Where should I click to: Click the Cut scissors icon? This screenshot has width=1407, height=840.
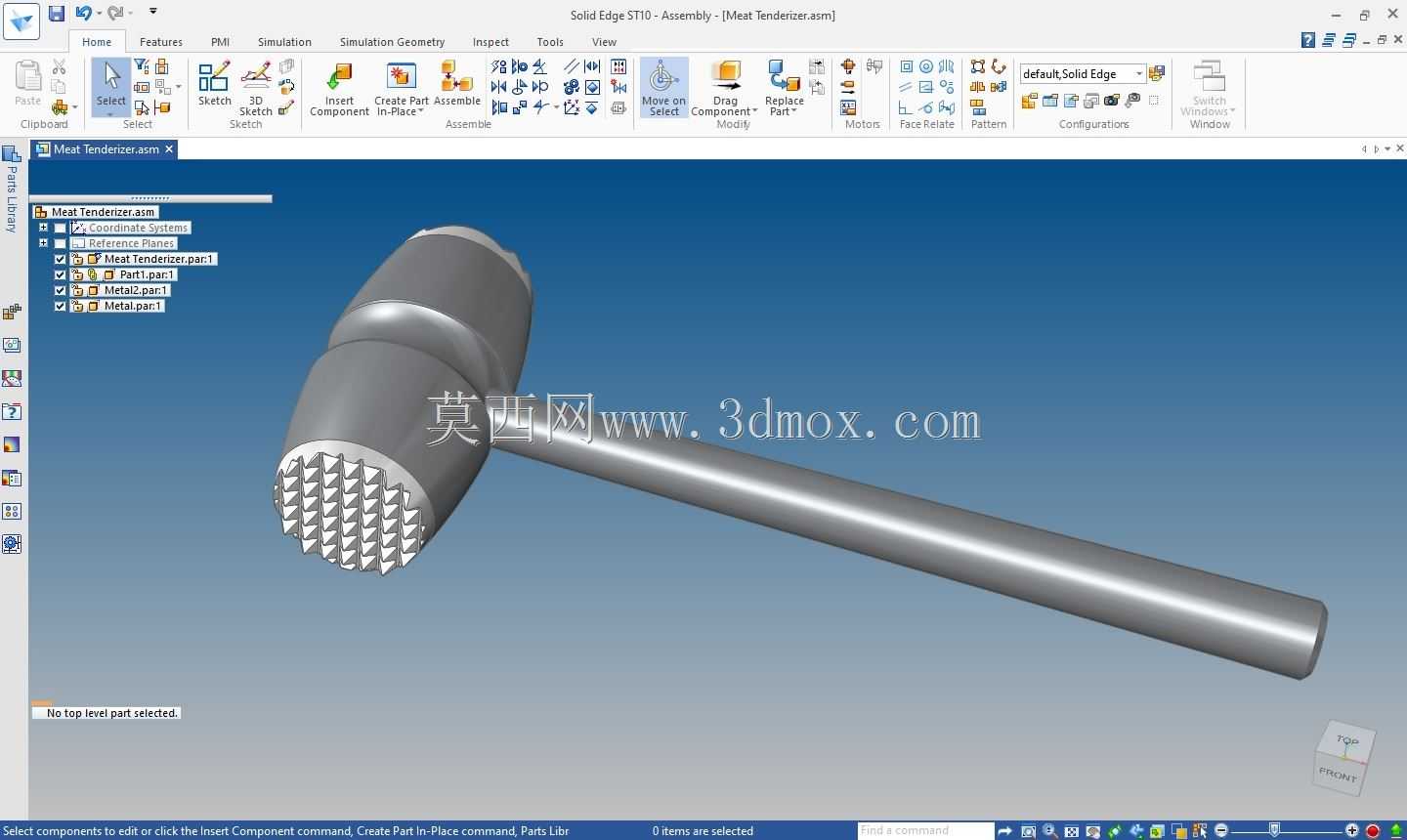pos(60,66)
